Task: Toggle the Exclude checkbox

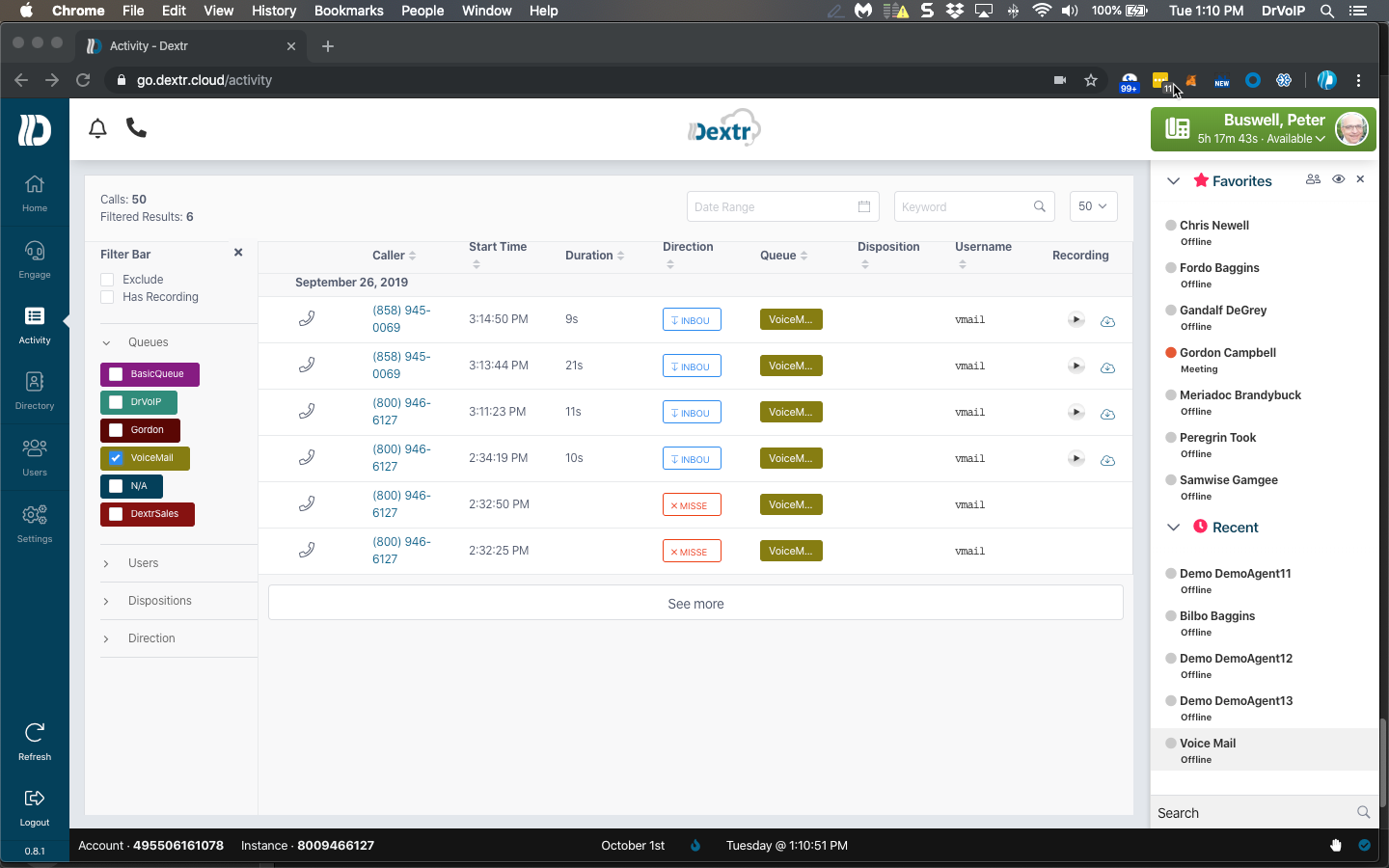Action: click(x=107, y=280)
